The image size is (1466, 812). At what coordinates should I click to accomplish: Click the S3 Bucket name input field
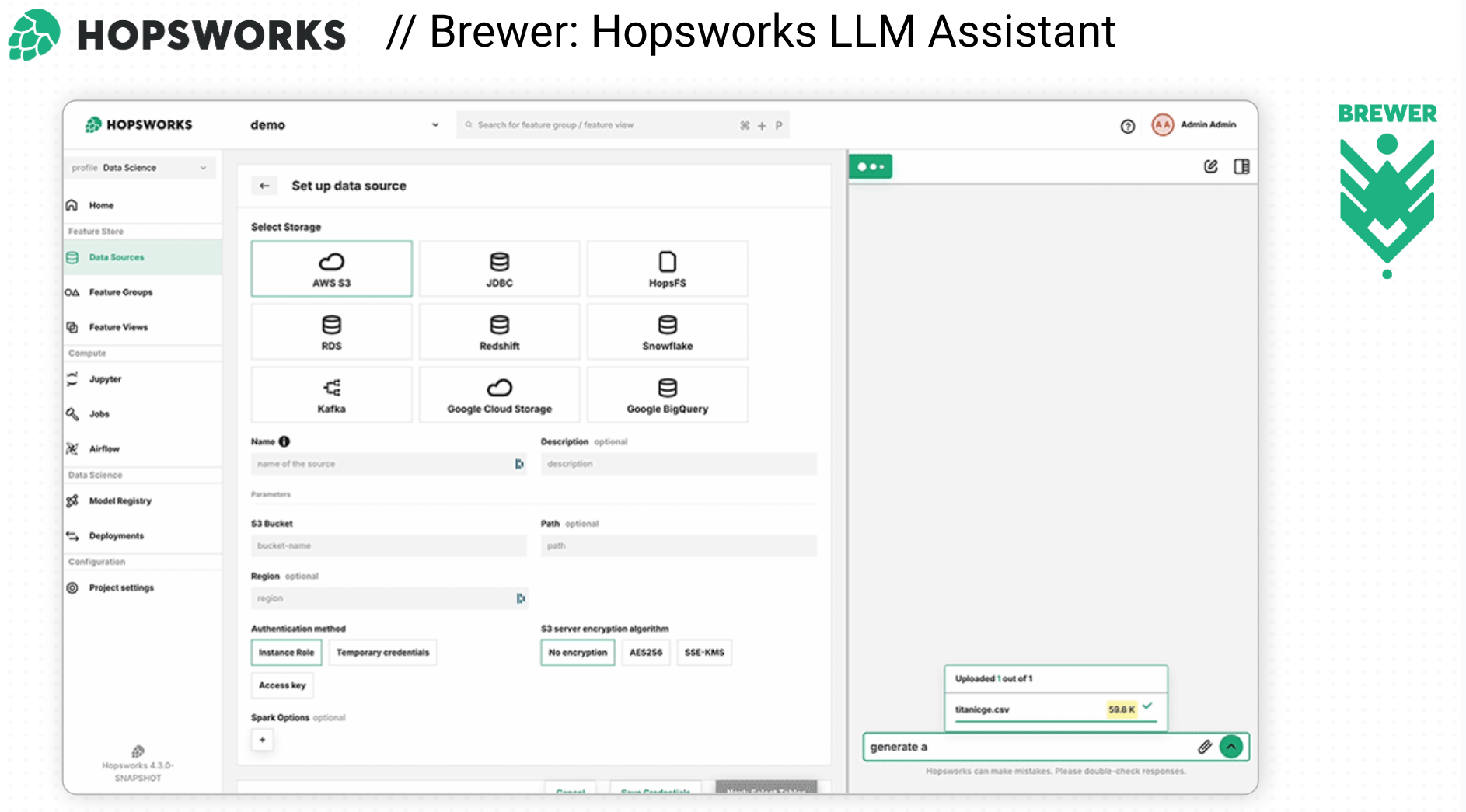(388, 546)
